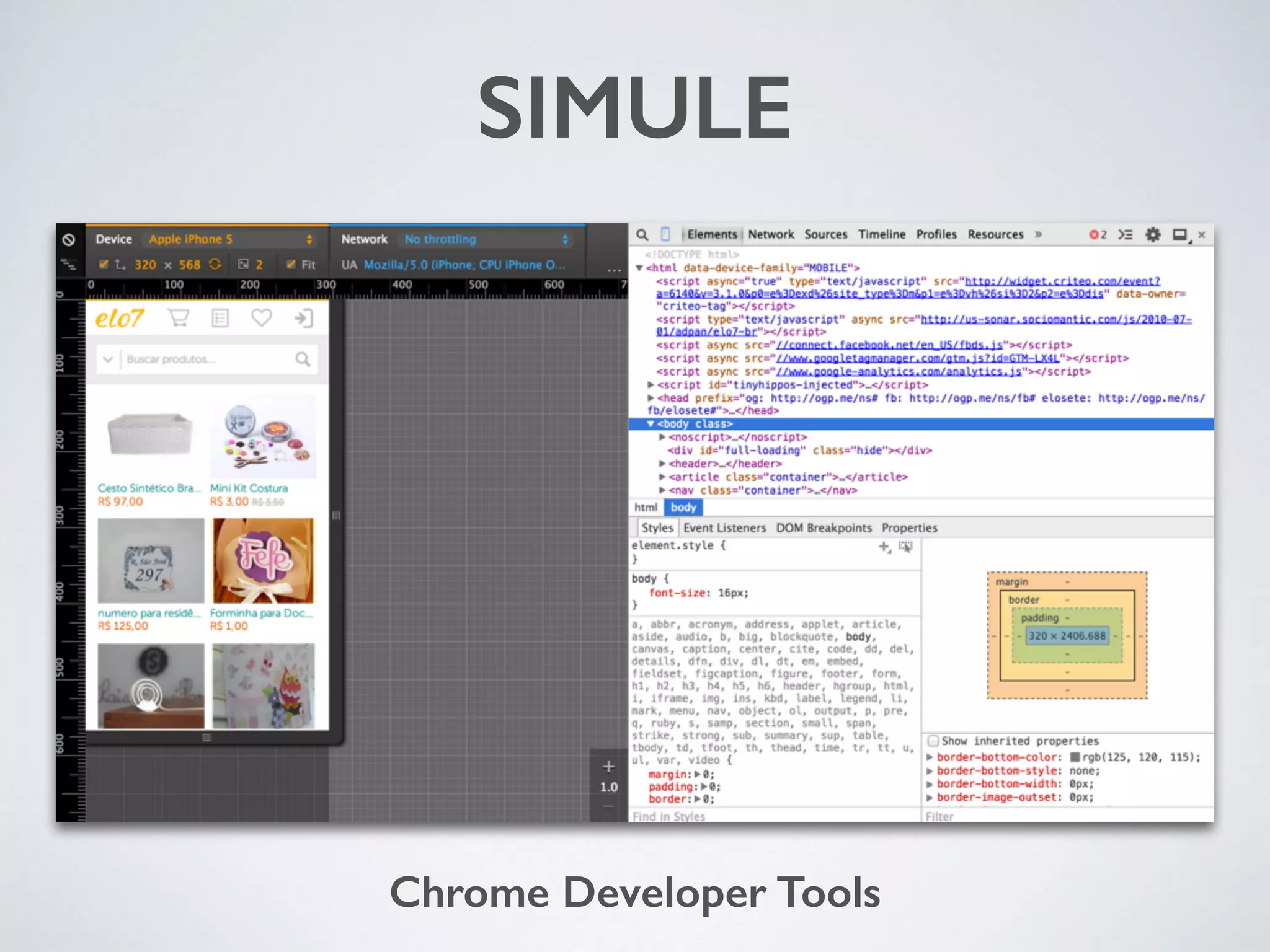1270x952 pixels.
Task: Select the Event Listeners tab
Action: [x=724, y=527]
